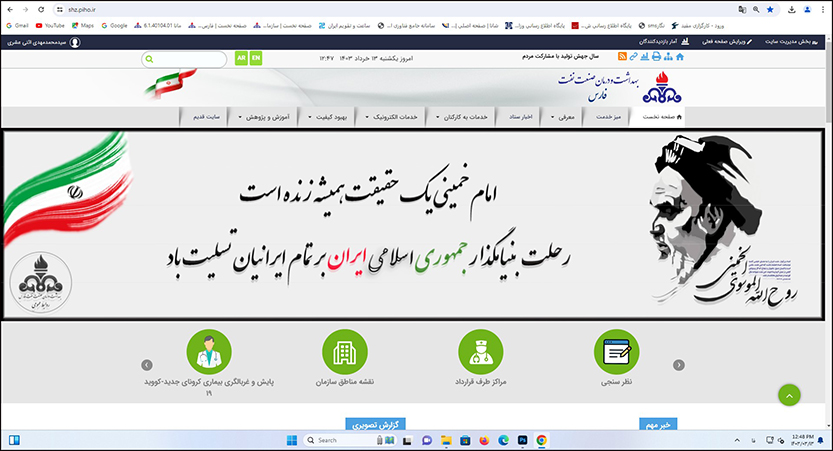Screen dimensions: 833x451
Task: Open the Chrome profile avatar icon
Action: [808, 10]
